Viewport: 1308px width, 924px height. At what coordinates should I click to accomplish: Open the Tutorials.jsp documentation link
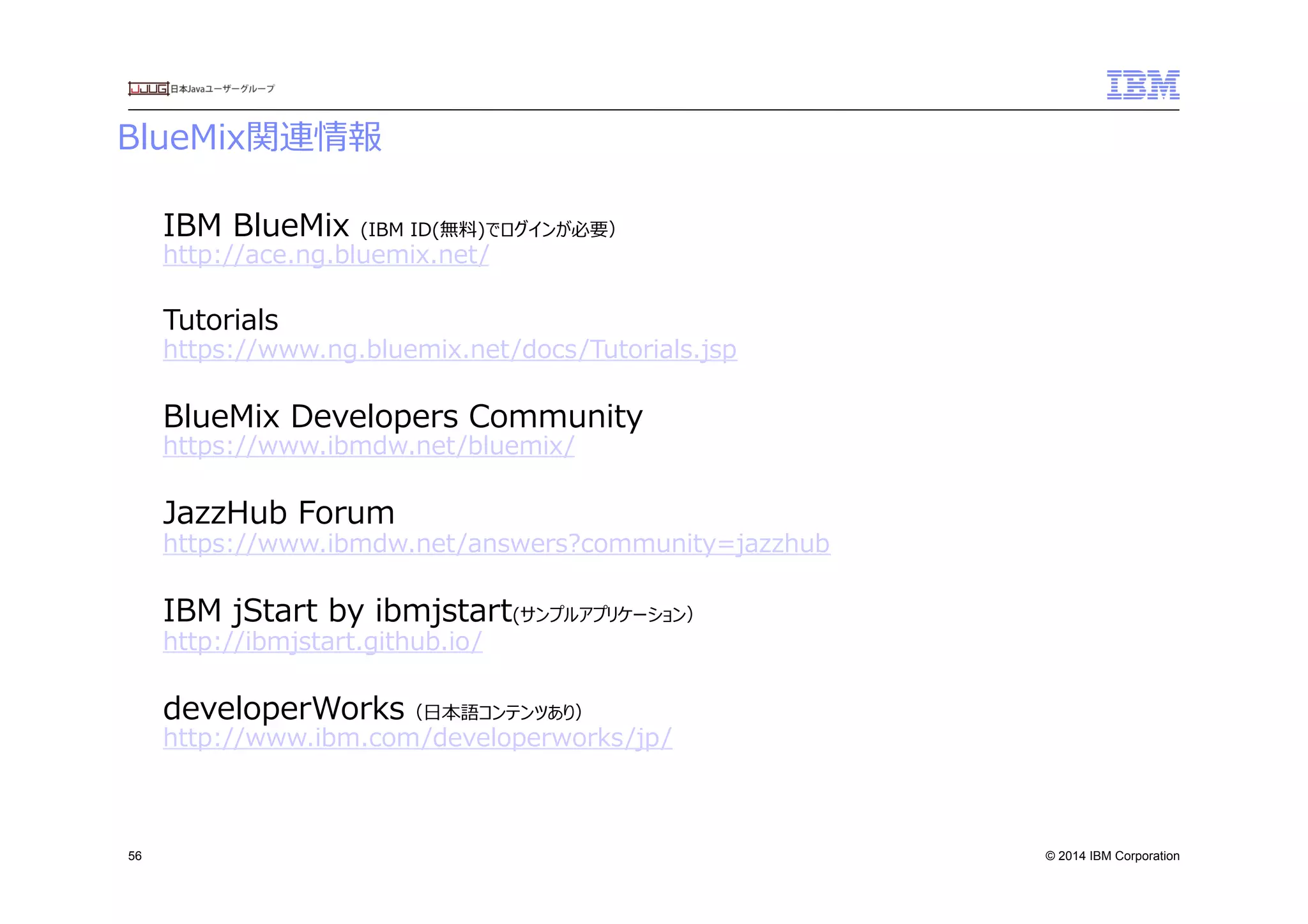coord(450,349)
